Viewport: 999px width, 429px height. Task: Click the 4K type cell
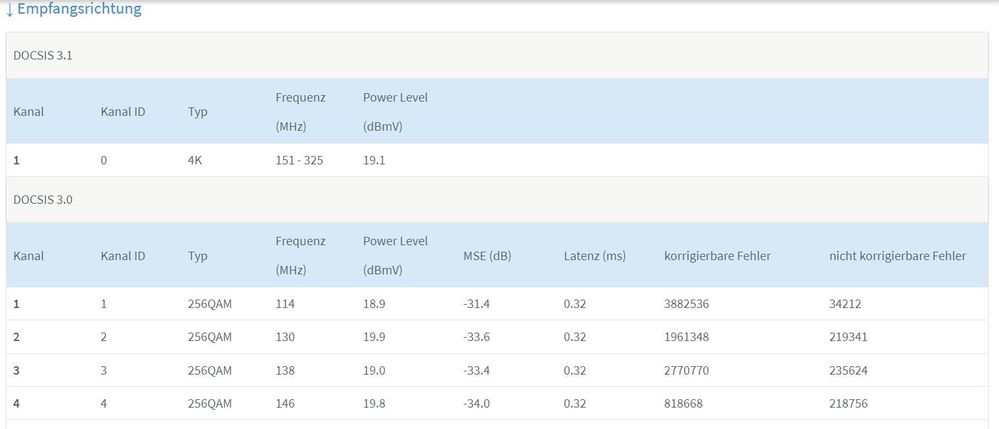[195, 160]
